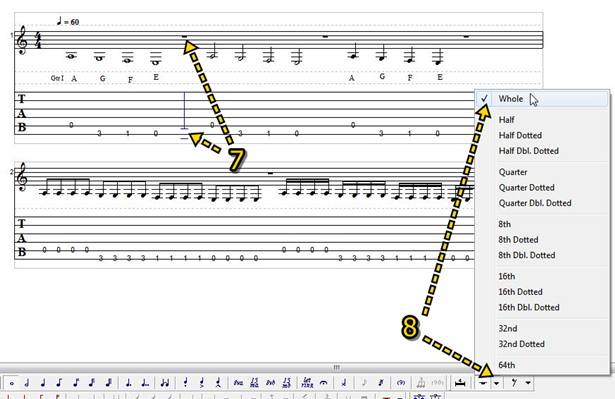Open the rest duration dropdown arrow
Image resolution: width=615 pixels, height=399 pixels.
pos(497,383)
